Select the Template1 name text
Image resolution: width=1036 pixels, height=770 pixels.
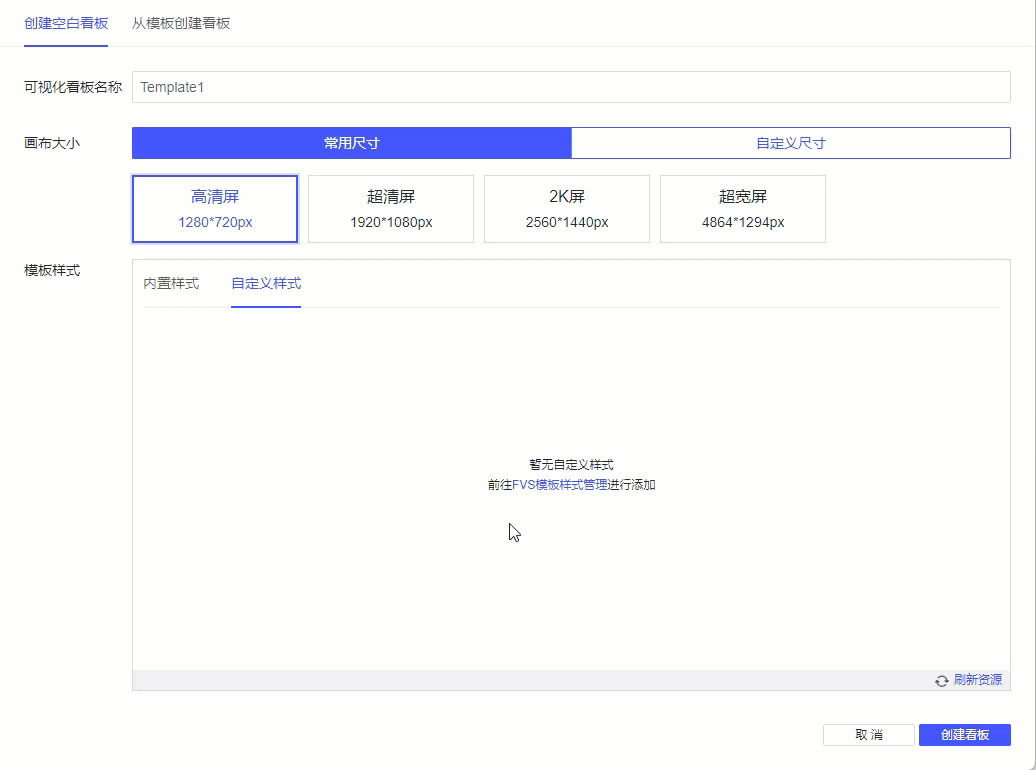coord(172,87)
